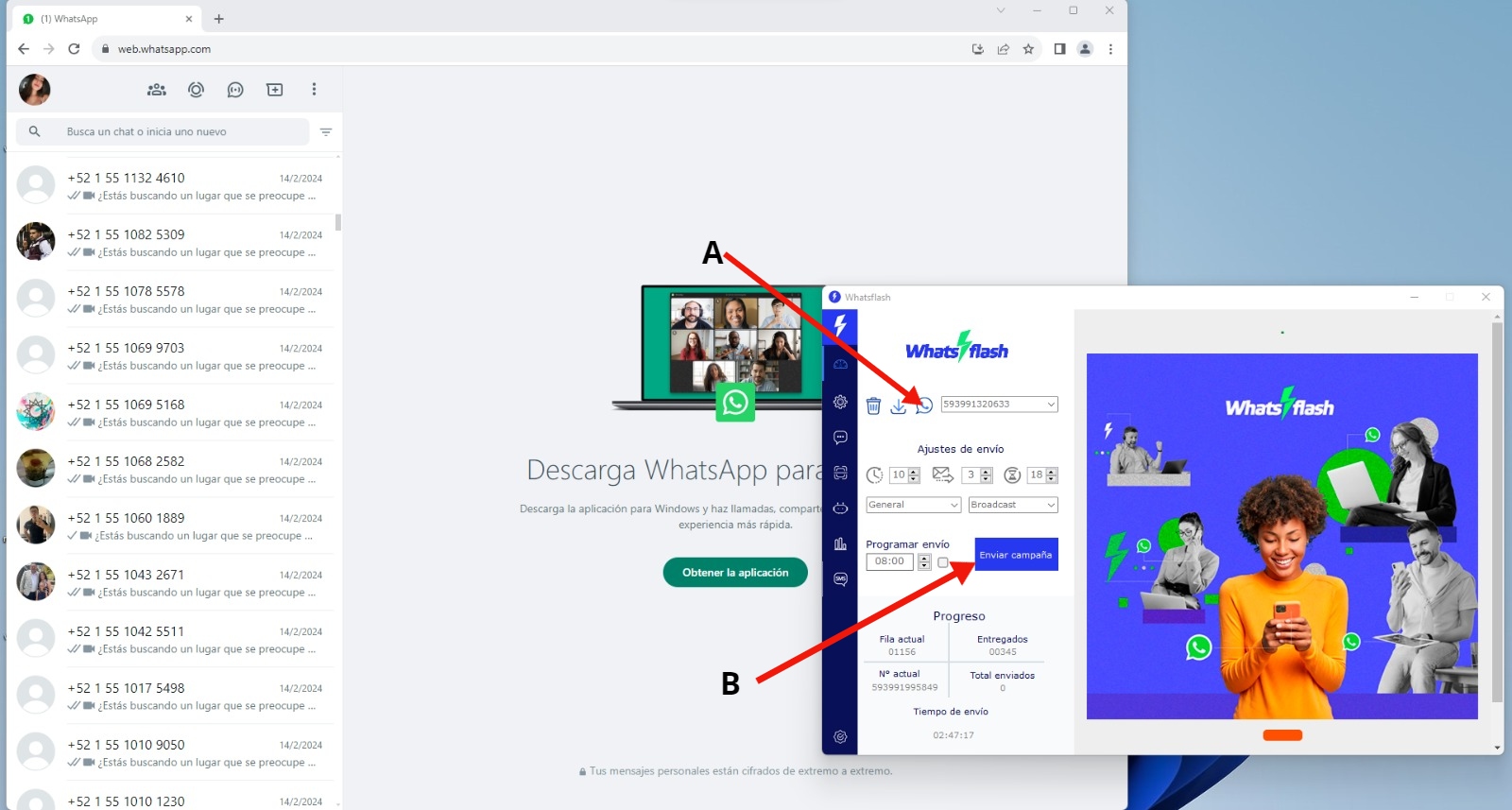Image resolution: width=1512 pixels, height=810 pixels.
Task: Open chat +52 1 55 1068 2582
Action: pos(174,470)
